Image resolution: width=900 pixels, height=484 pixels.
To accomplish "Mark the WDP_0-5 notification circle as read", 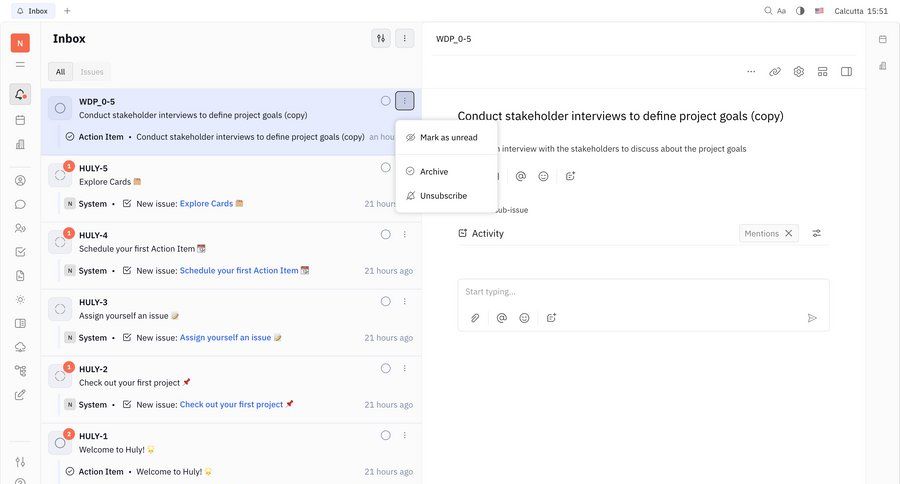I will (x=386, y=101).
